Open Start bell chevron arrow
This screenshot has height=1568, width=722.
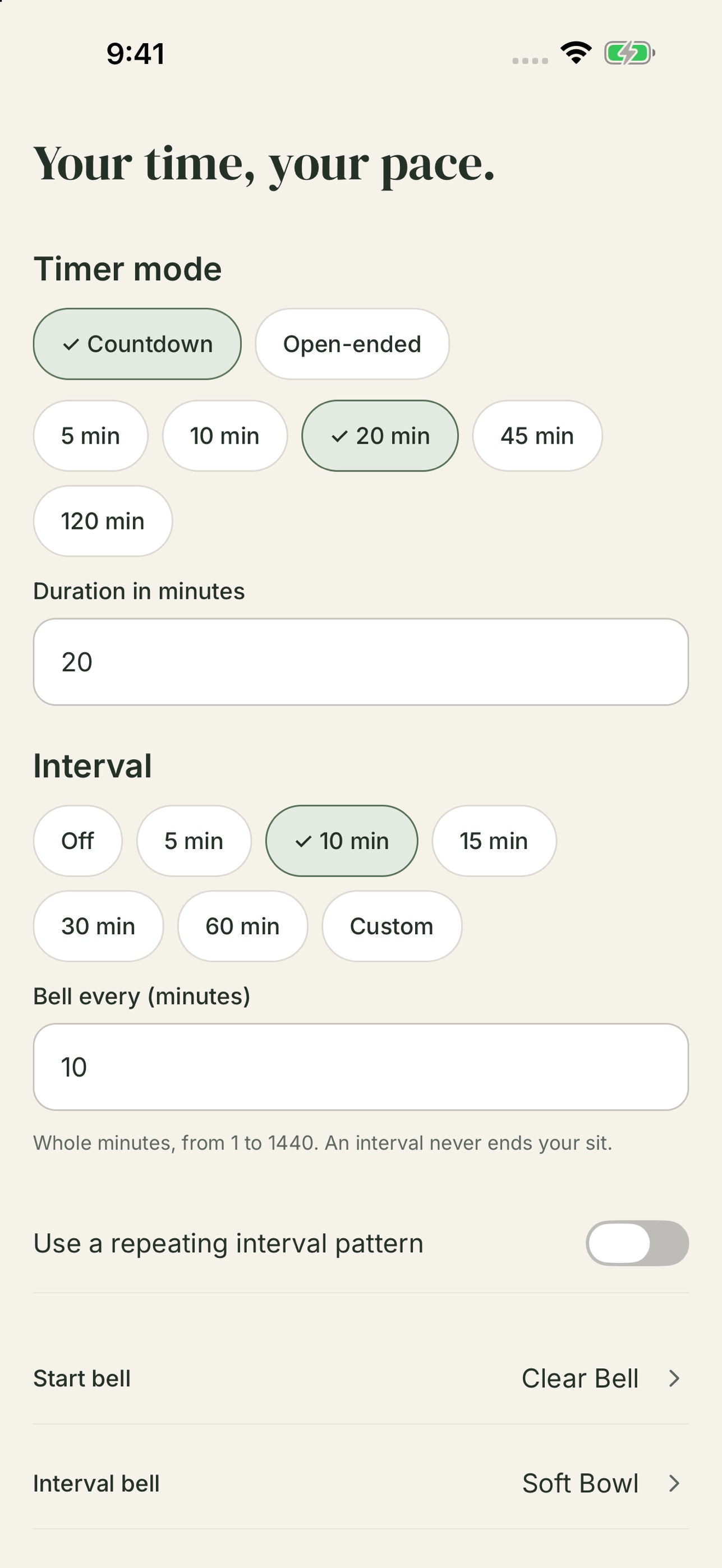pos(674,1378)
